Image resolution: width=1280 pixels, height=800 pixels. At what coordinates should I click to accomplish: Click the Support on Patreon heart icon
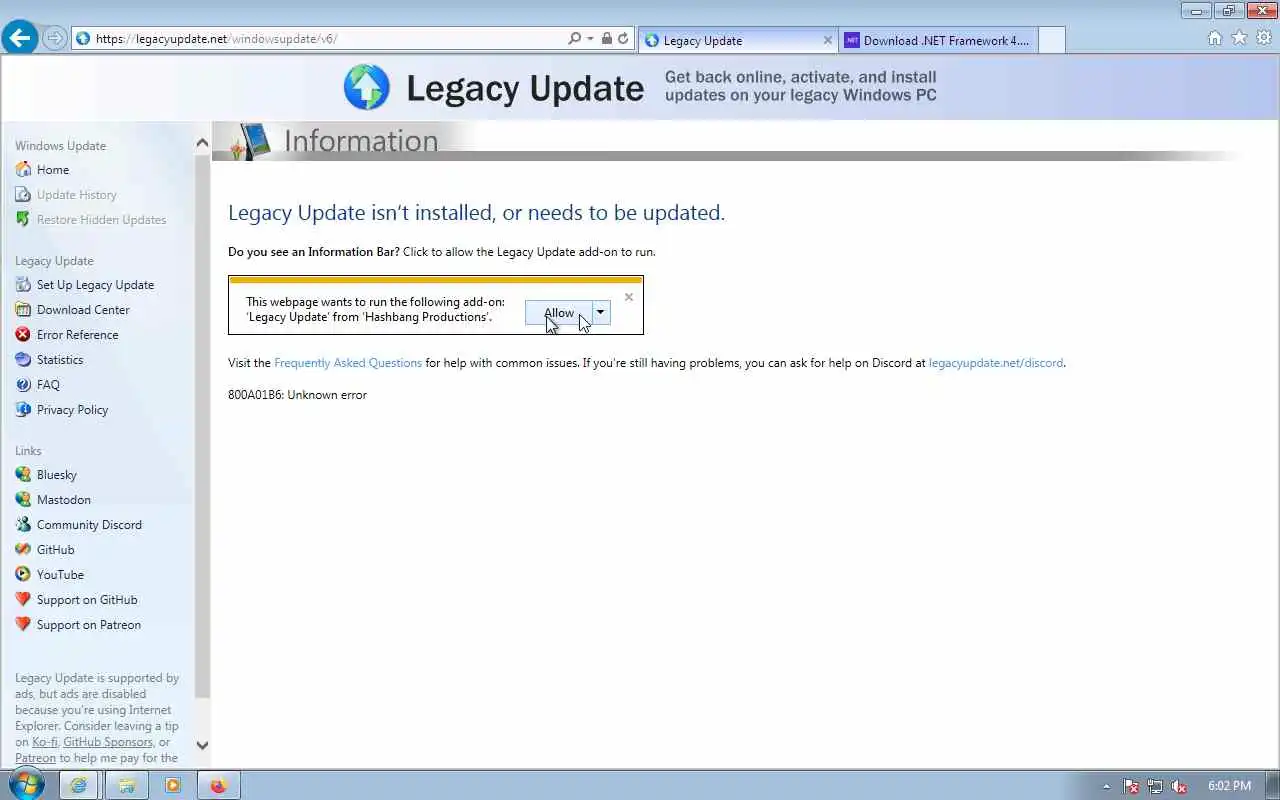23,625
